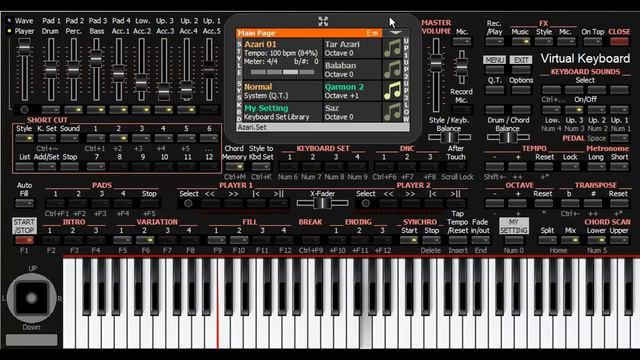The image size is (640, 360).
Task: Open My Setting Keyboard Set Library
Action: tap(281, 112)
